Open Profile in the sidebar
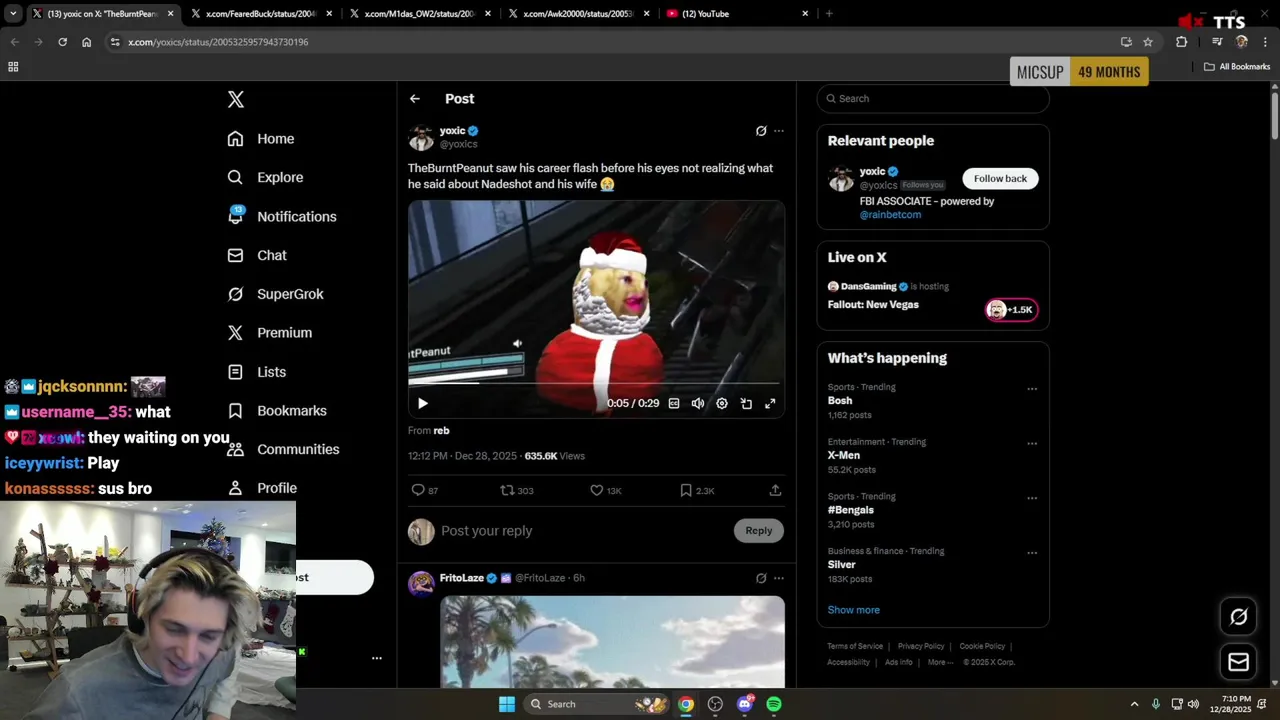 (x=262, y=488)
